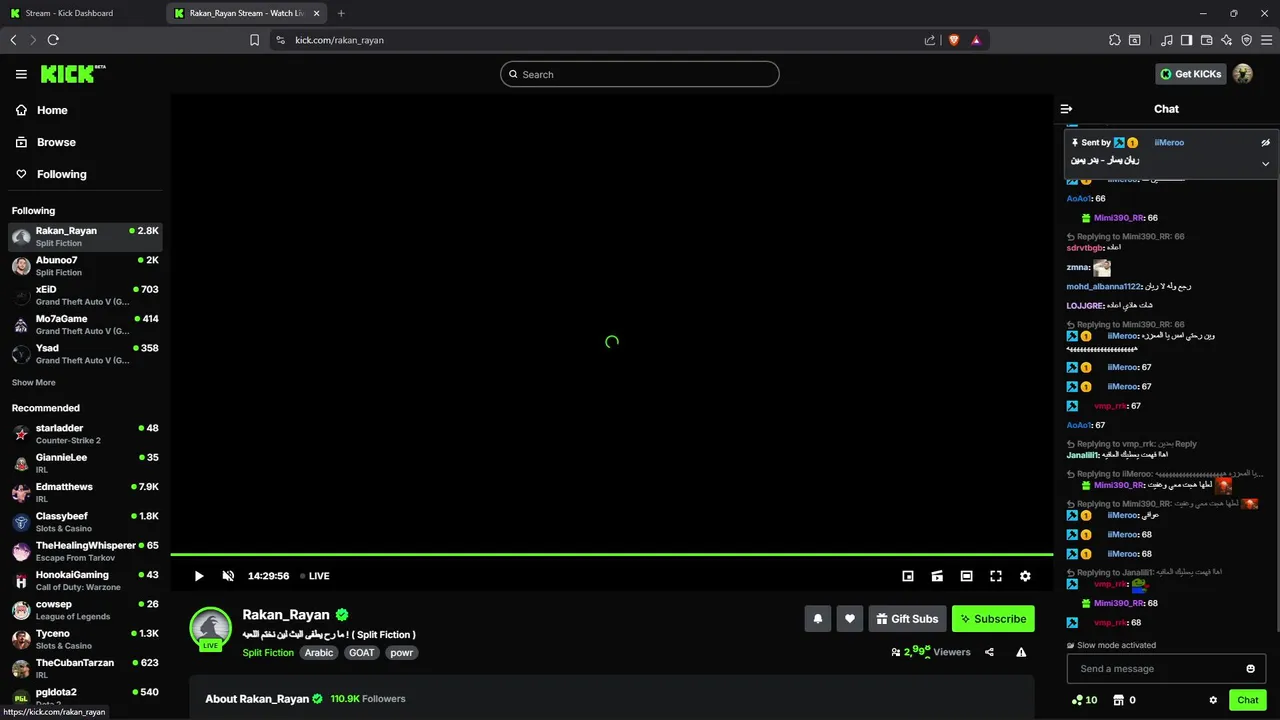Open Classybeef recommended channel
The image size is (1280, 720).
[x=85, y=522]
